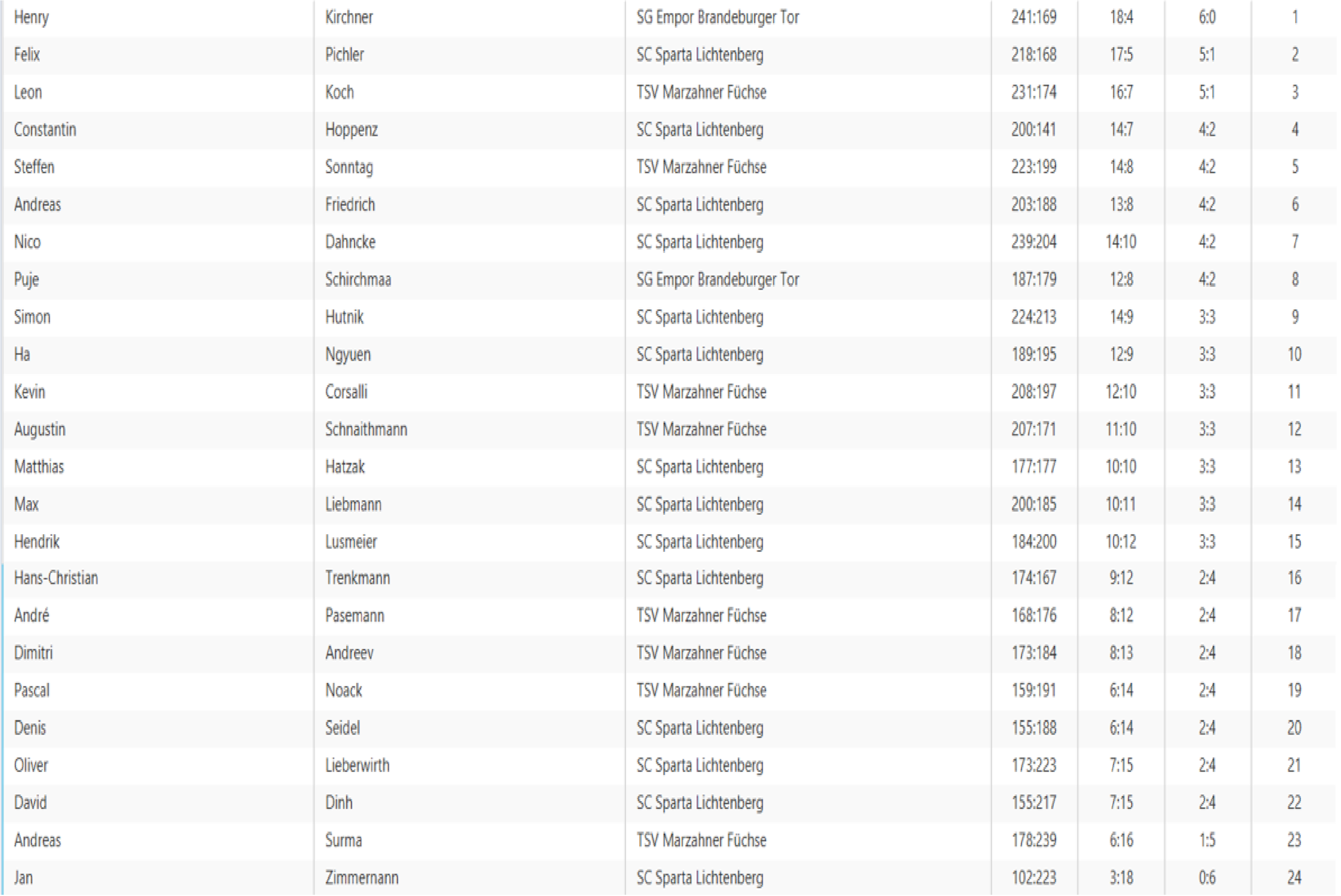Select the surname Pasemann

coord(355,615)
